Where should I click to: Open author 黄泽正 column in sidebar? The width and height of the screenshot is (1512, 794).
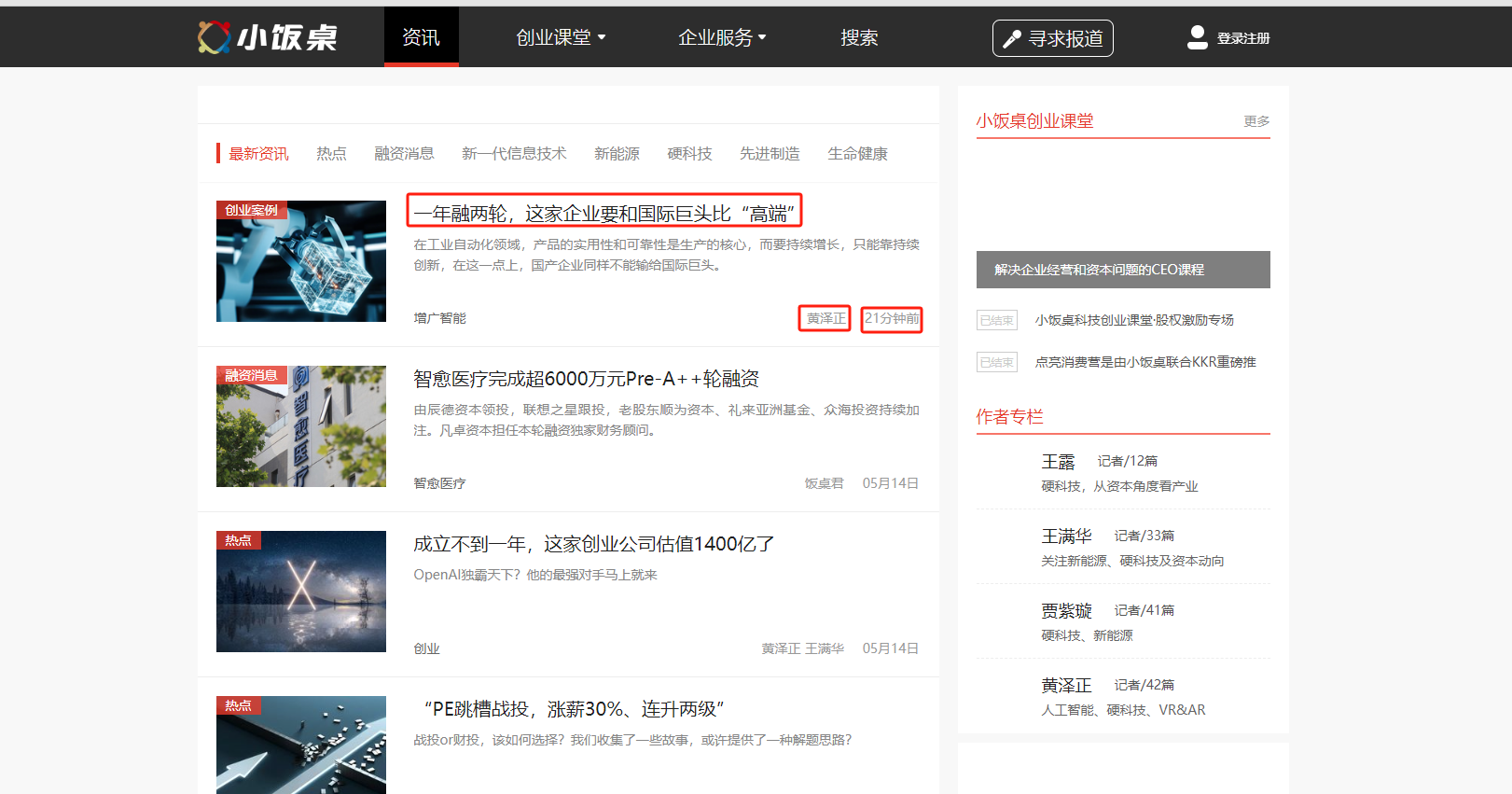pyautogui.click(x=1066, y=685)
